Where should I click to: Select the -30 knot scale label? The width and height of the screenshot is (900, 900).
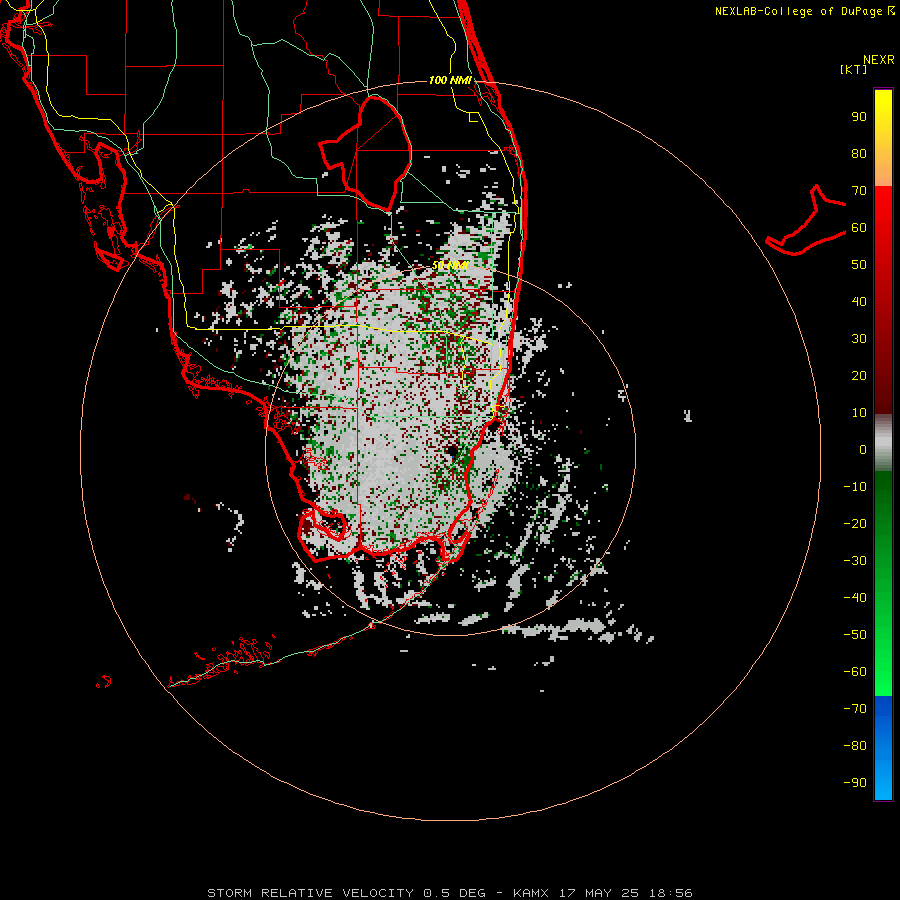tap(855, 561)
